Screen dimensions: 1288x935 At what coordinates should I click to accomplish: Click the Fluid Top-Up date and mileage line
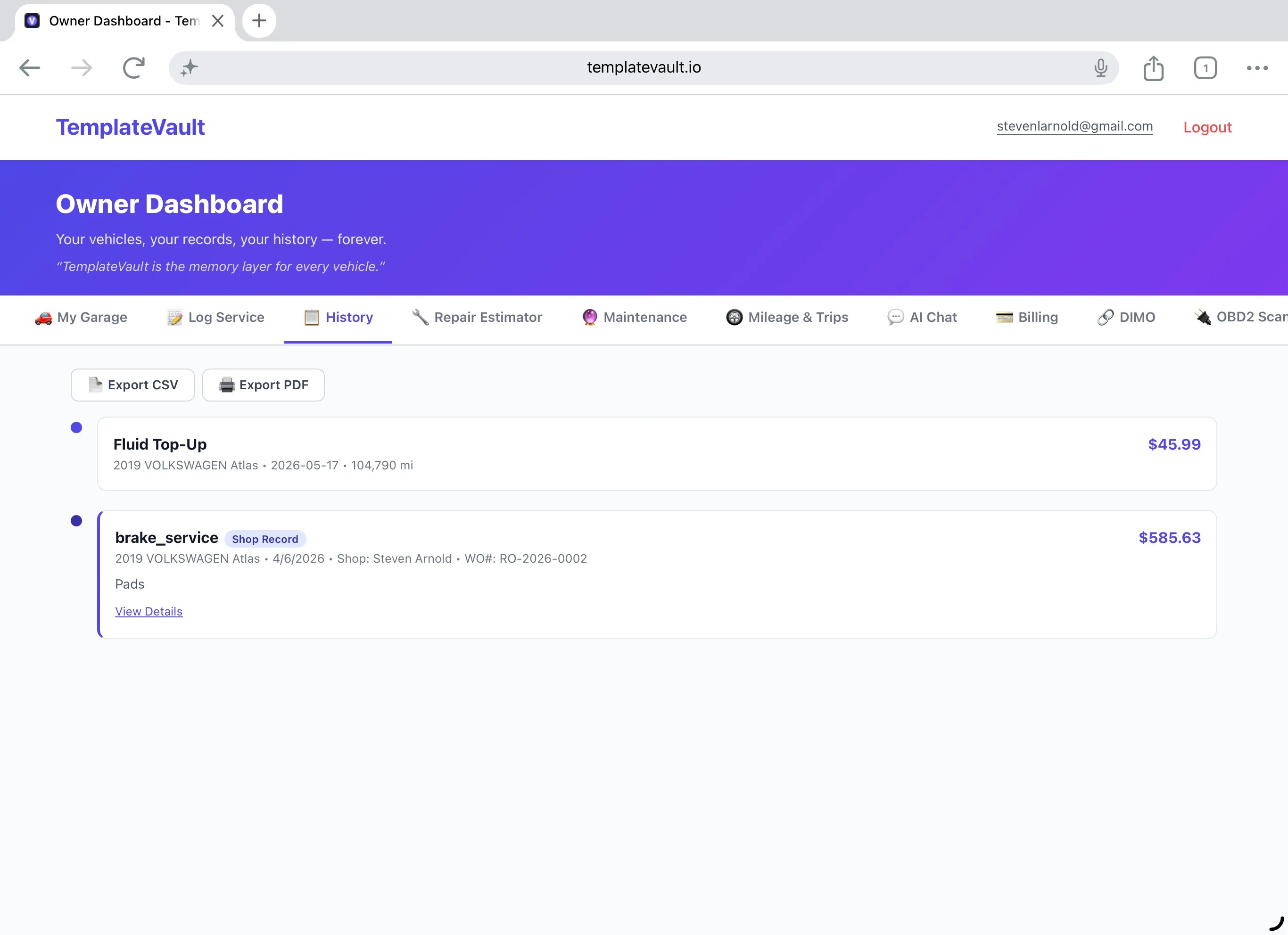[x=264, y=466]
